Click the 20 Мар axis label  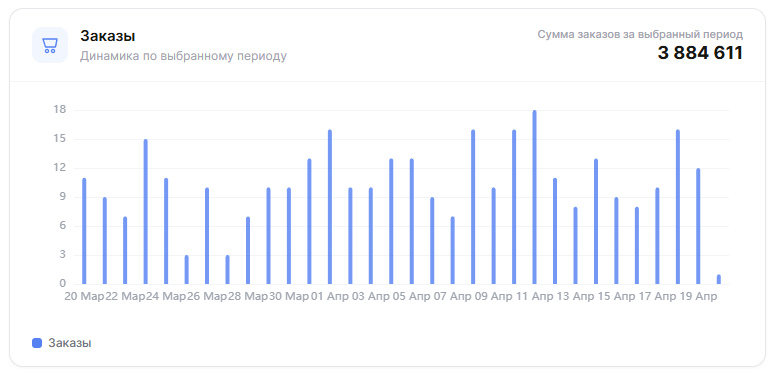(84, 297)
